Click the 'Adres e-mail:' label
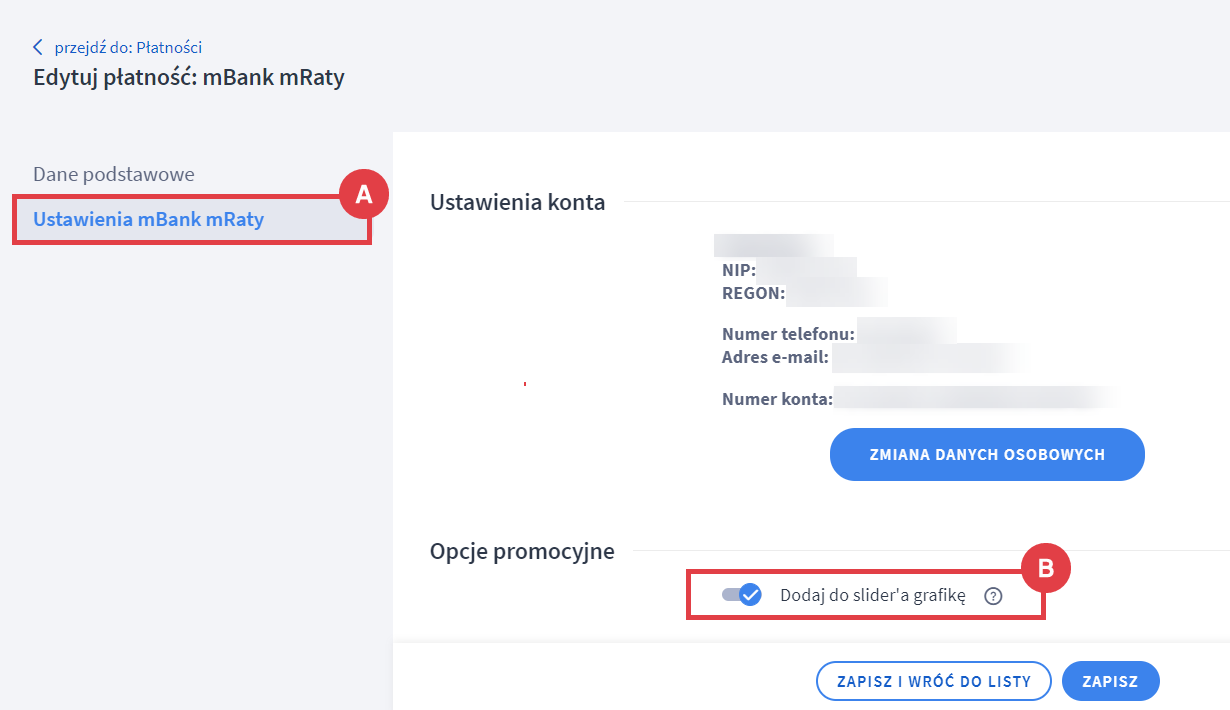This screenshot has width=1230, height=710. pyautogui.click(x=776, y=357)
